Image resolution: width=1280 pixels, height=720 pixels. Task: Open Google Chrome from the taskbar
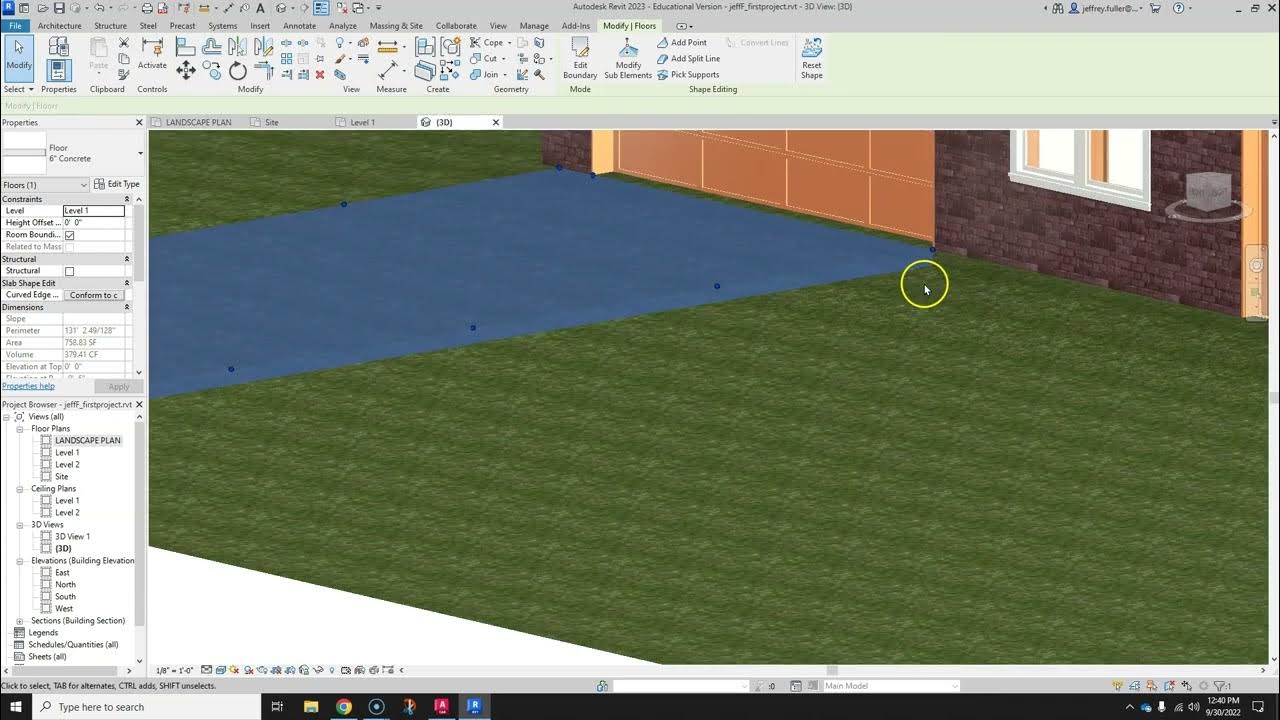click(x=343, y=707)
